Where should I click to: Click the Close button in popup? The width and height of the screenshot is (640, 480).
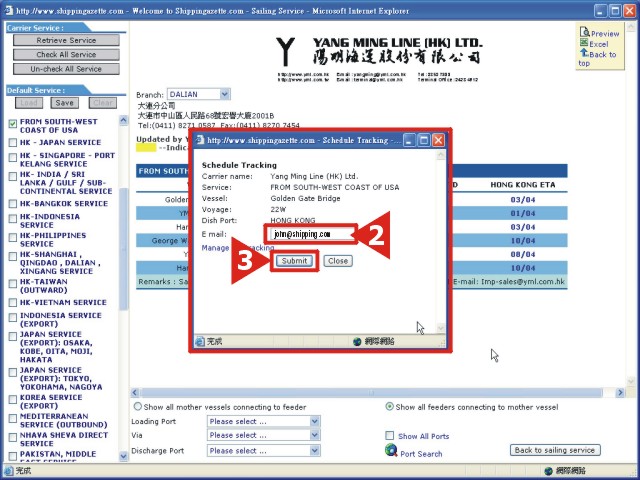click(x=338, y=261)
